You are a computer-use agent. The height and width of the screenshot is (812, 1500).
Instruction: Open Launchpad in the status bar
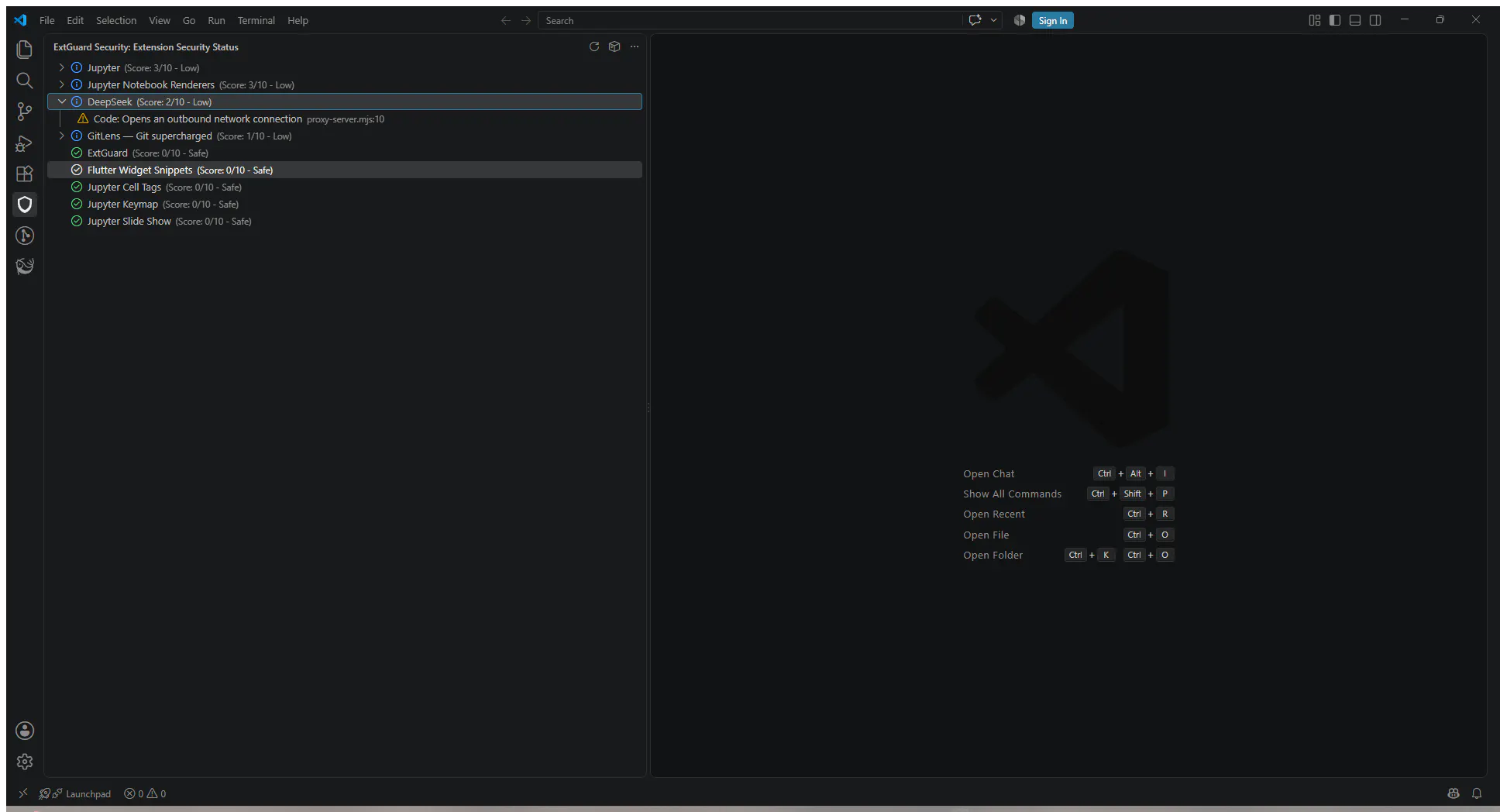pos(75,793)
